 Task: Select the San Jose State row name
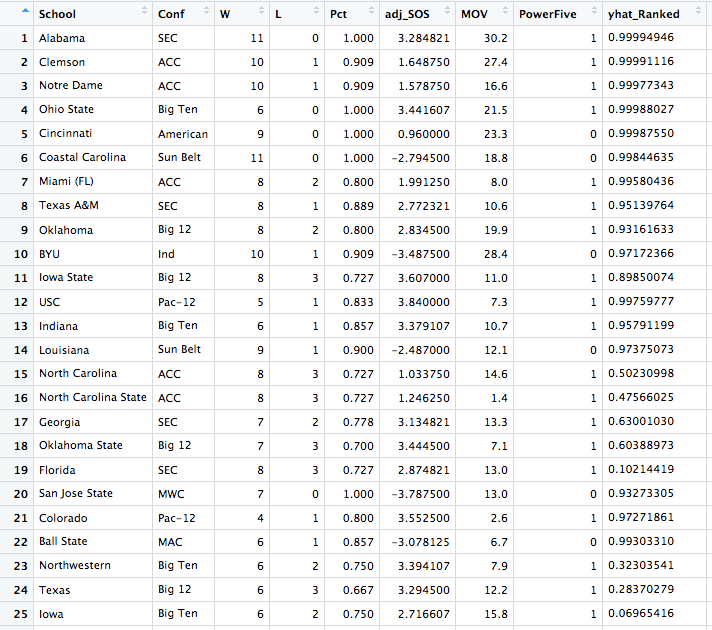pos(75,494)
